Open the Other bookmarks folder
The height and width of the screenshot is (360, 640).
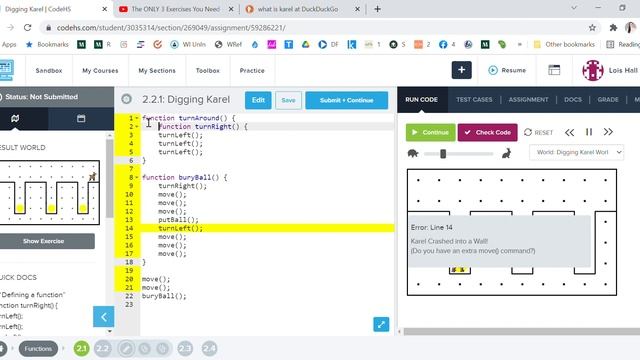coord(564,44)
